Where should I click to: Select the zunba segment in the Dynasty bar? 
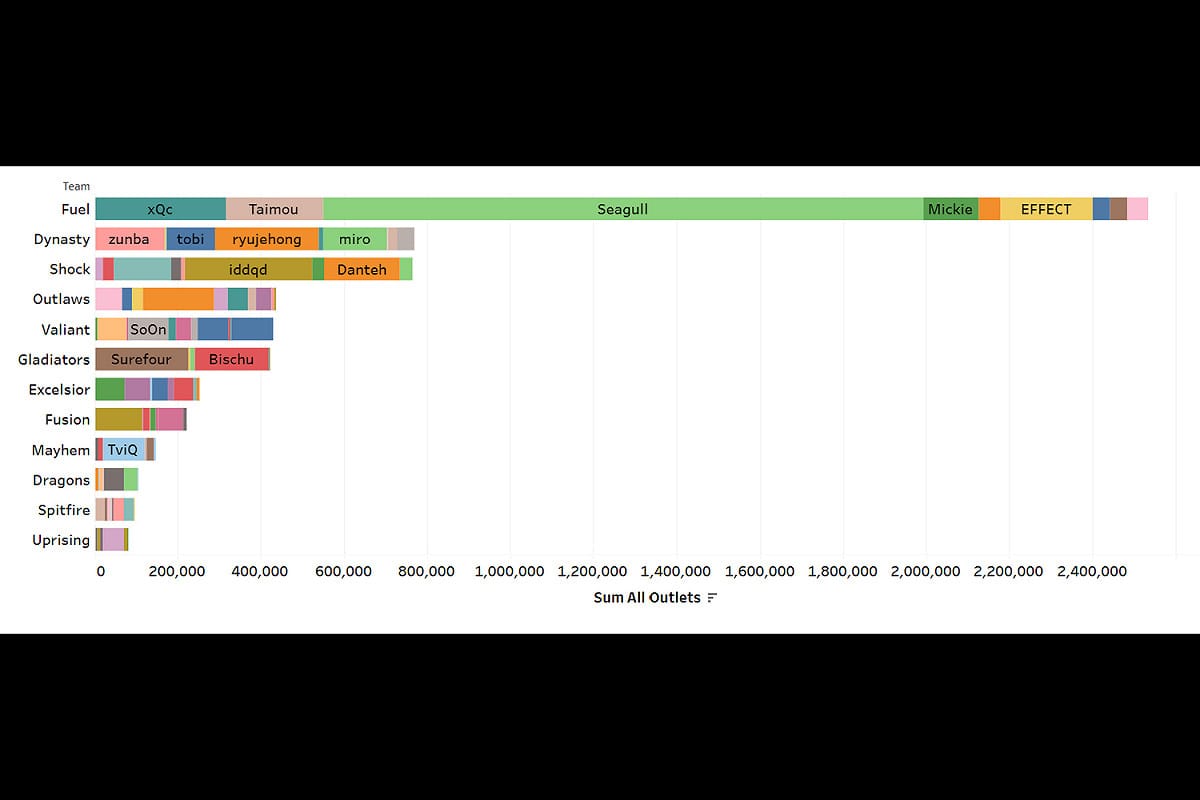[130, 239]
